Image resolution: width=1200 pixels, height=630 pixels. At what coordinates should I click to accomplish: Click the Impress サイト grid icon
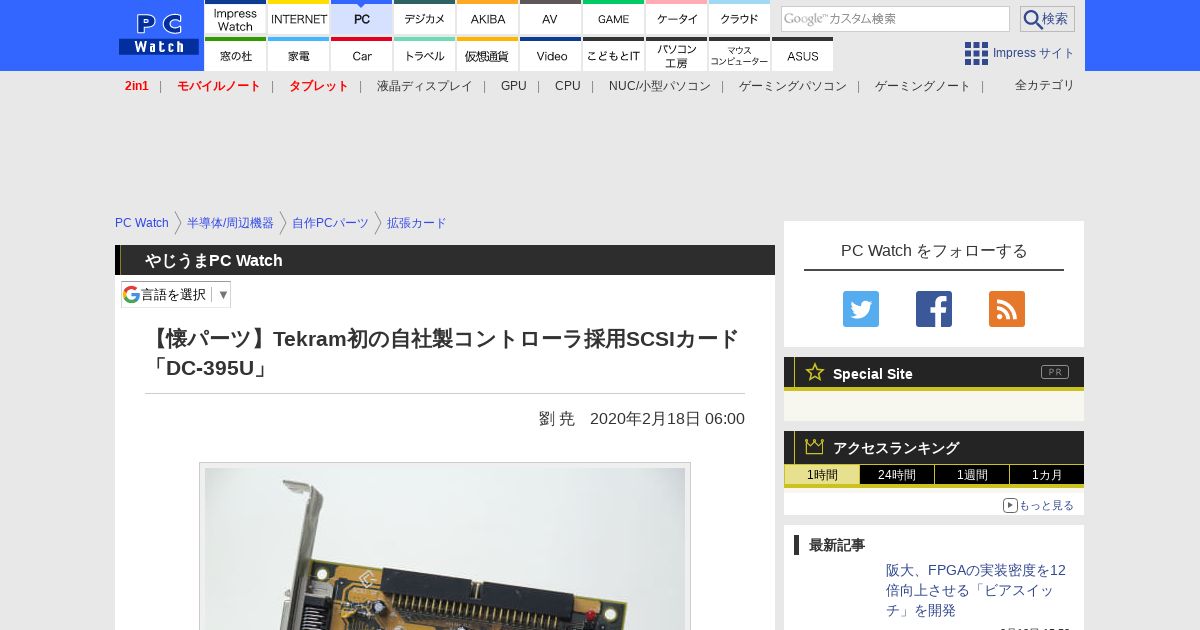tap(976, 53)
